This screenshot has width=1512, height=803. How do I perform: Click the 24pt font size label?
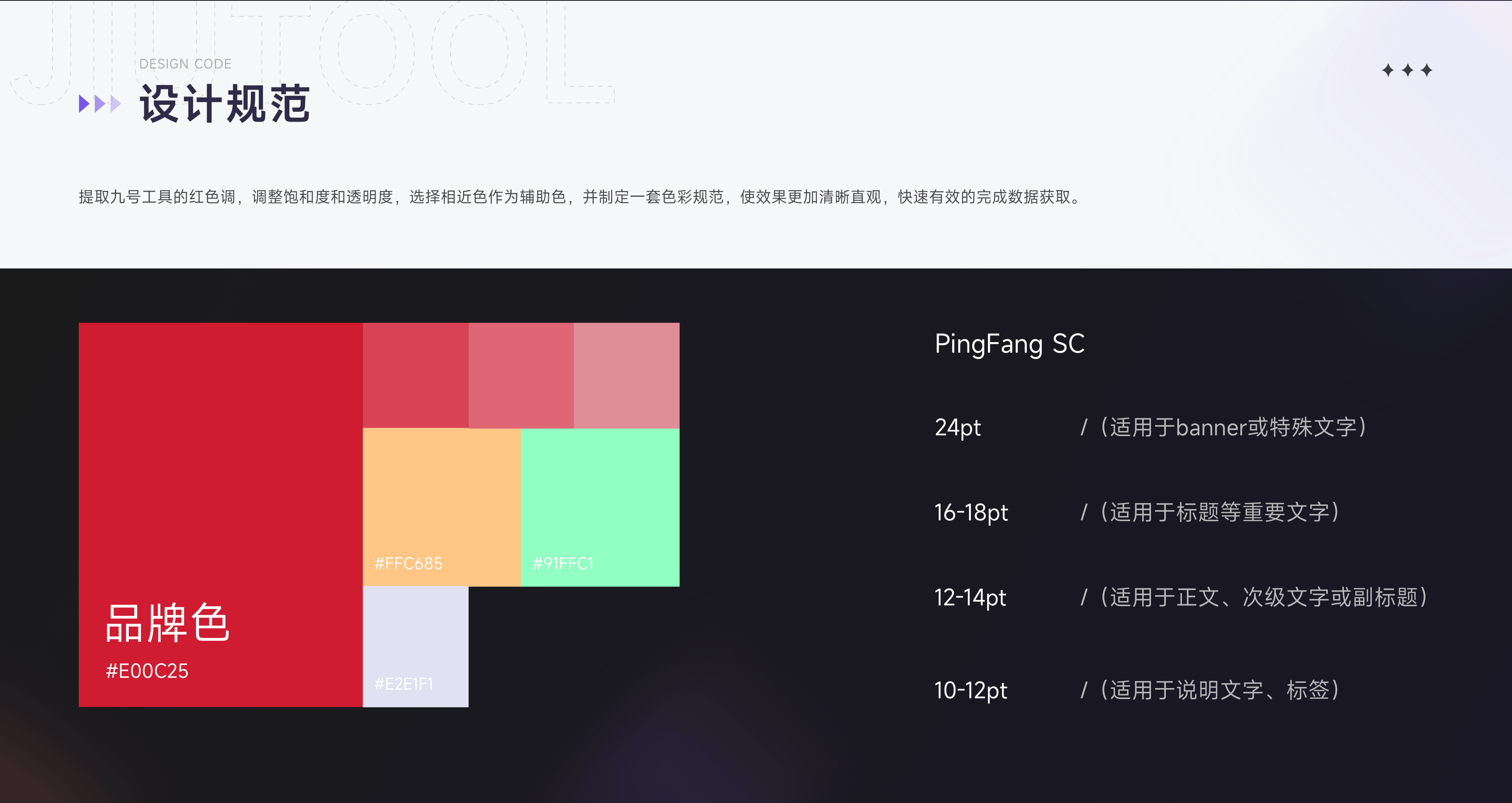[957, 427]
